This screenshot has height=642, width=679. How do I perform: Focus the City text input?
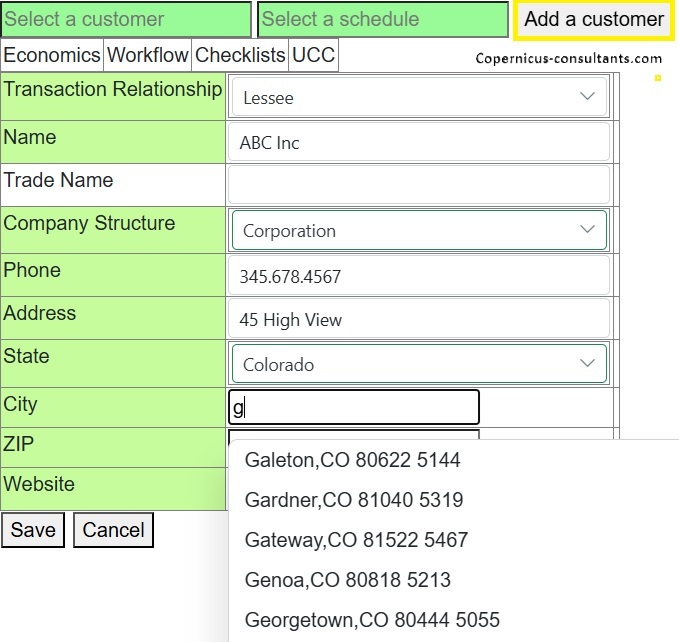(354, 407)
